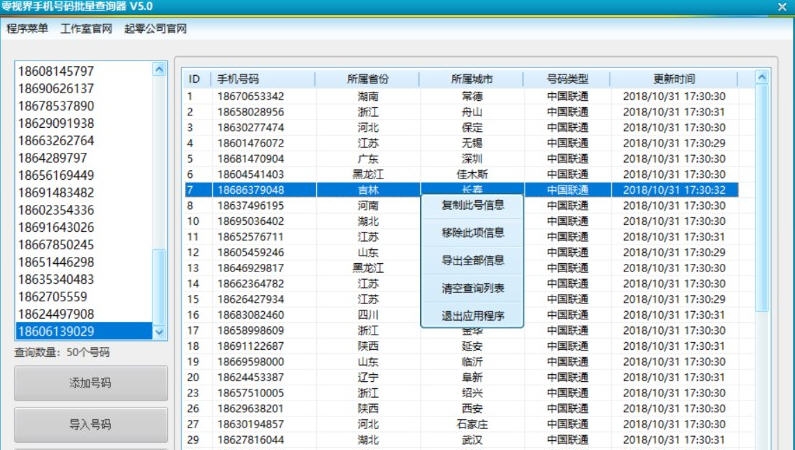The width and height of the screenshot is (795, 450).
Task: Click table number 18605459246
Action: tap(250, 252)
